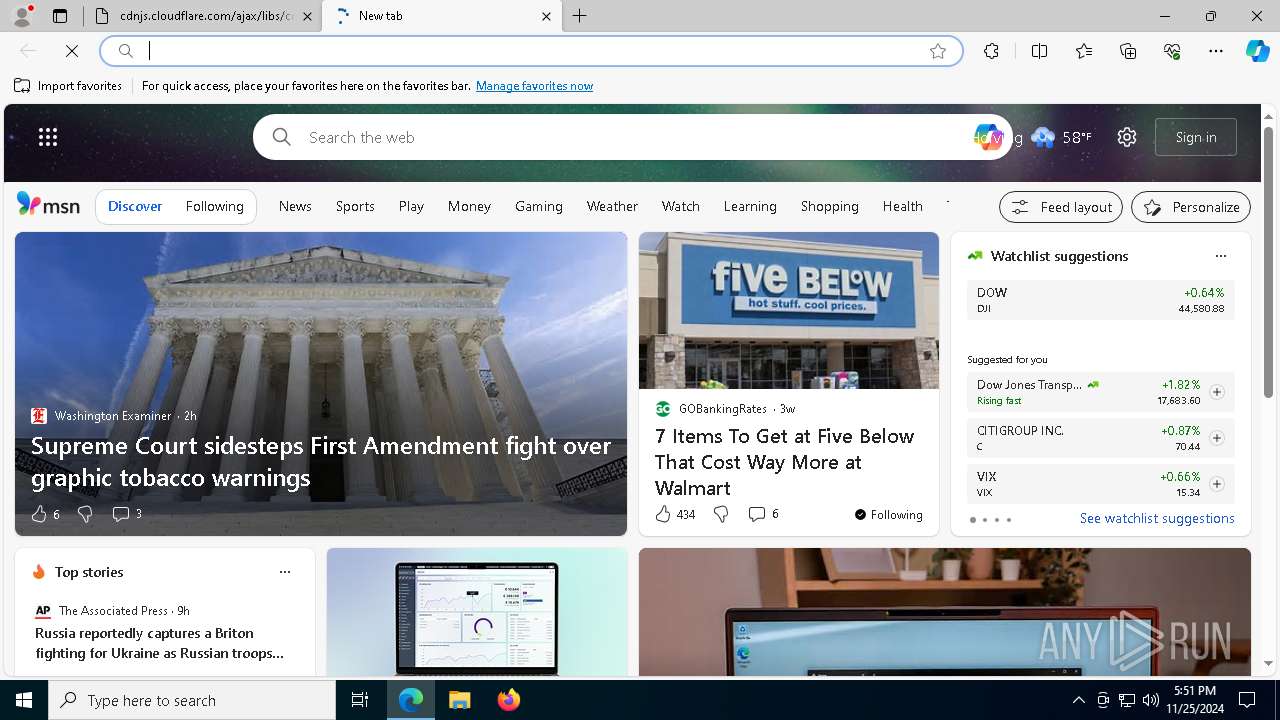Open the Weather category

coord(612,206)
